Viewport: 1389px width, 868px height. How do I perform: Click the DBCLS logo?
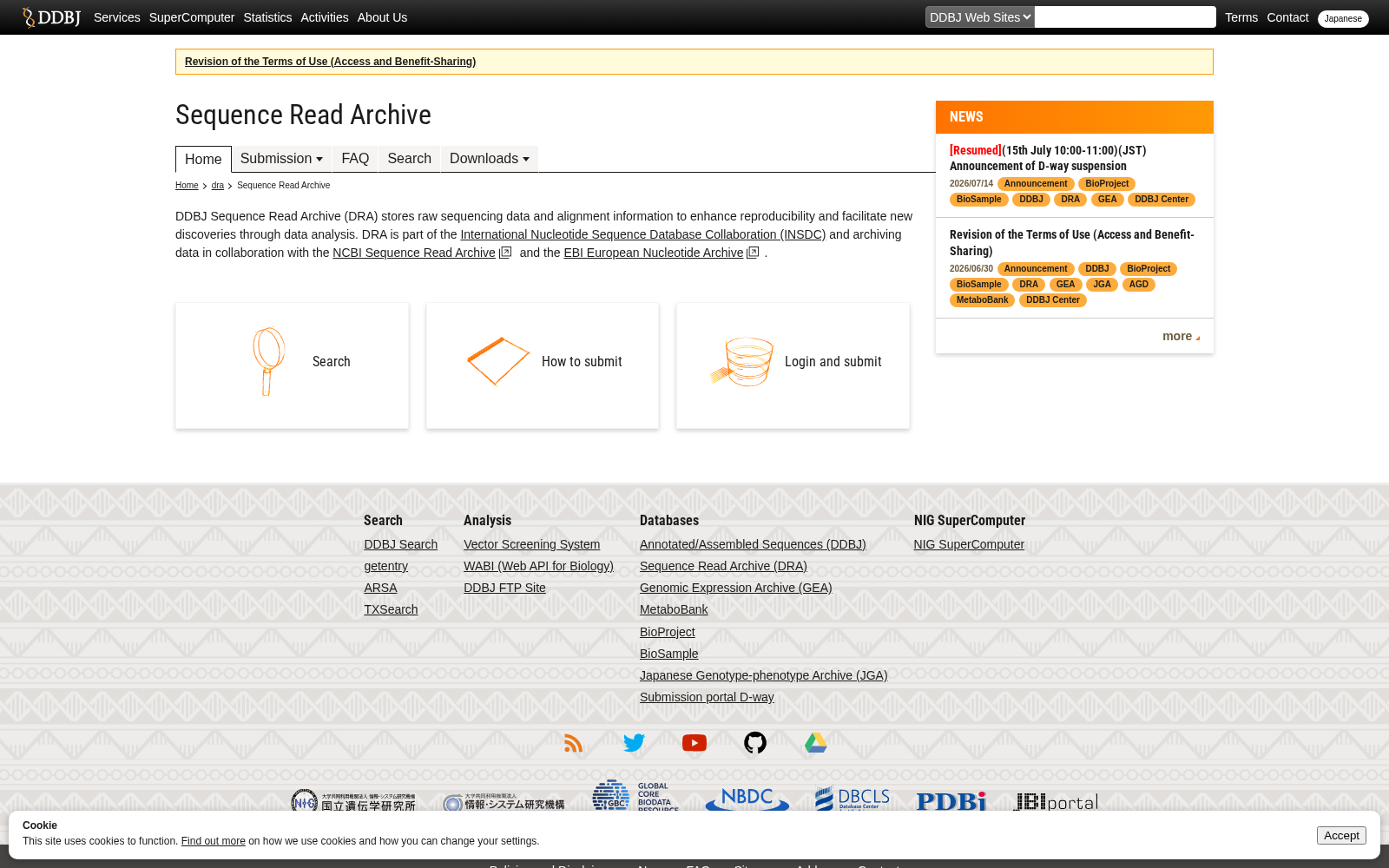click(852, 799)
